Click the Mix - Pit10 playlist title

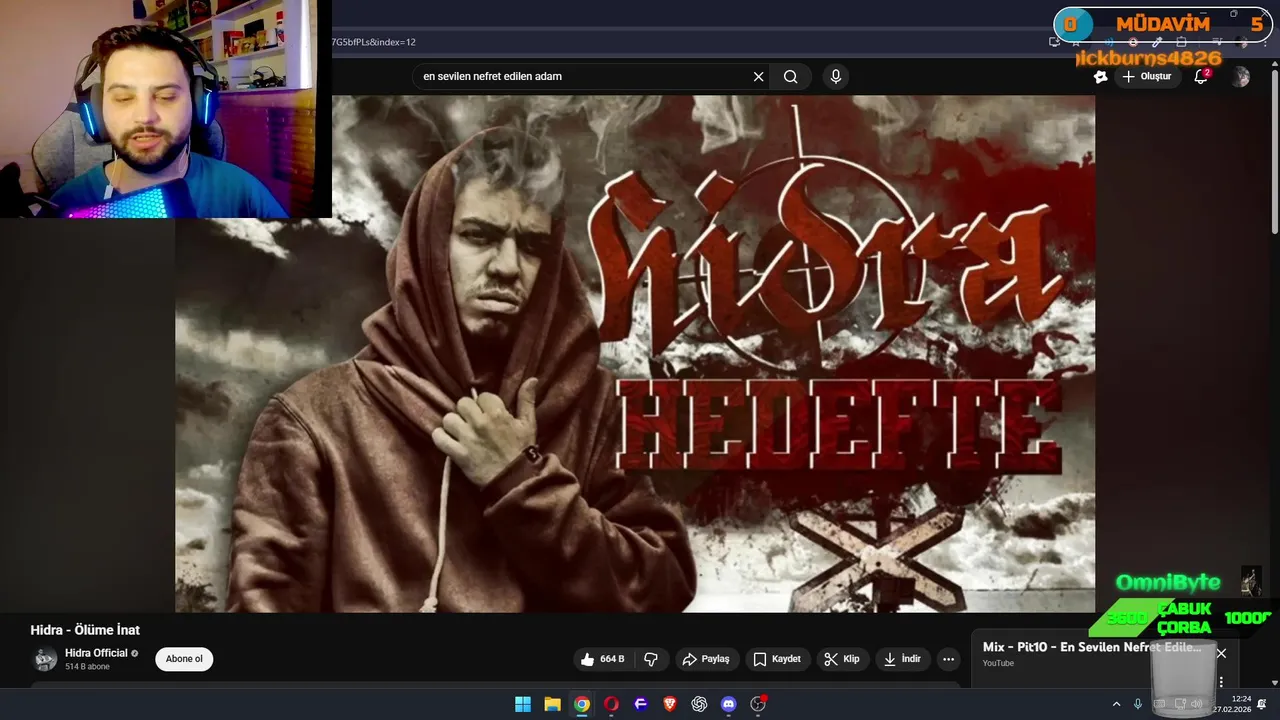(1091, 647)
